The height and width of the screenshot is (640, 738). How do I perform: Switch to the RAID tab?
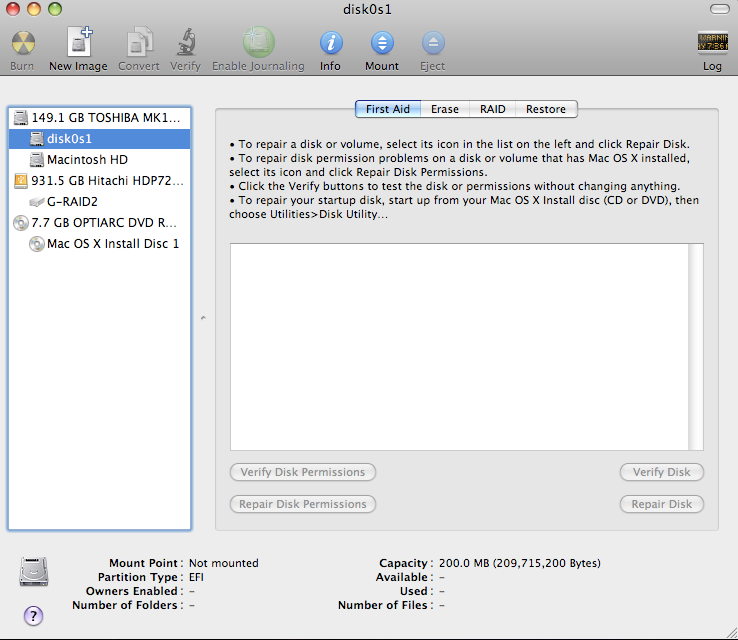(x=492, y=109)
